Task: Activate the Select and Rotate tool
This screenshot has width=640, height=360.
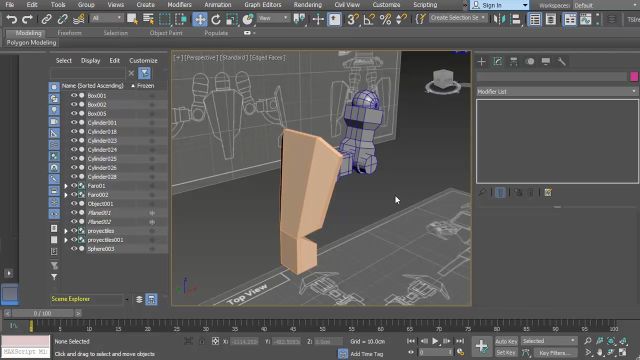Action: [216, 19]
